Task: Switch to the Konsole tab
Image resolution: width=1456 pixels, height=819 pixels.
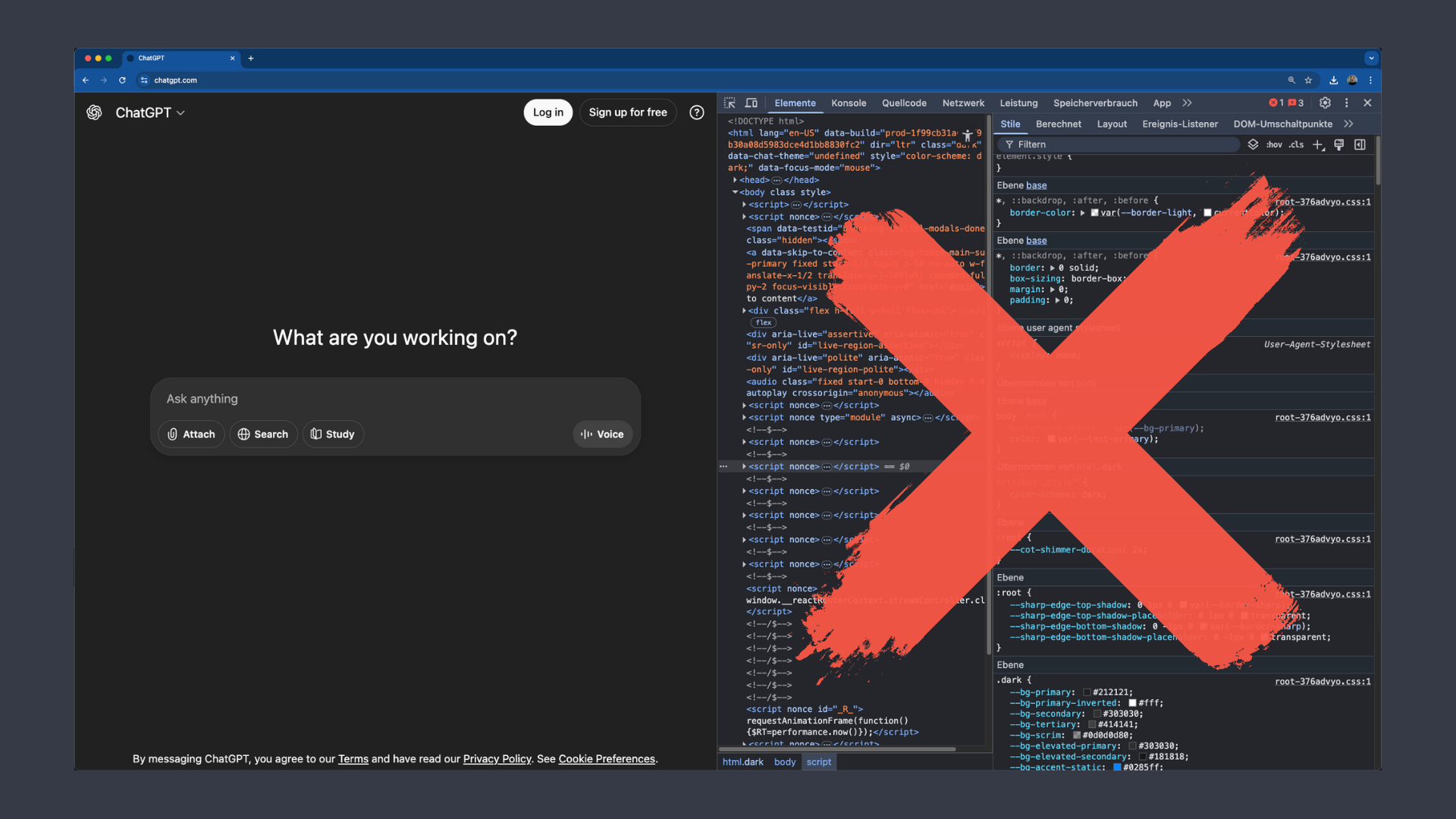Action: 849,102
